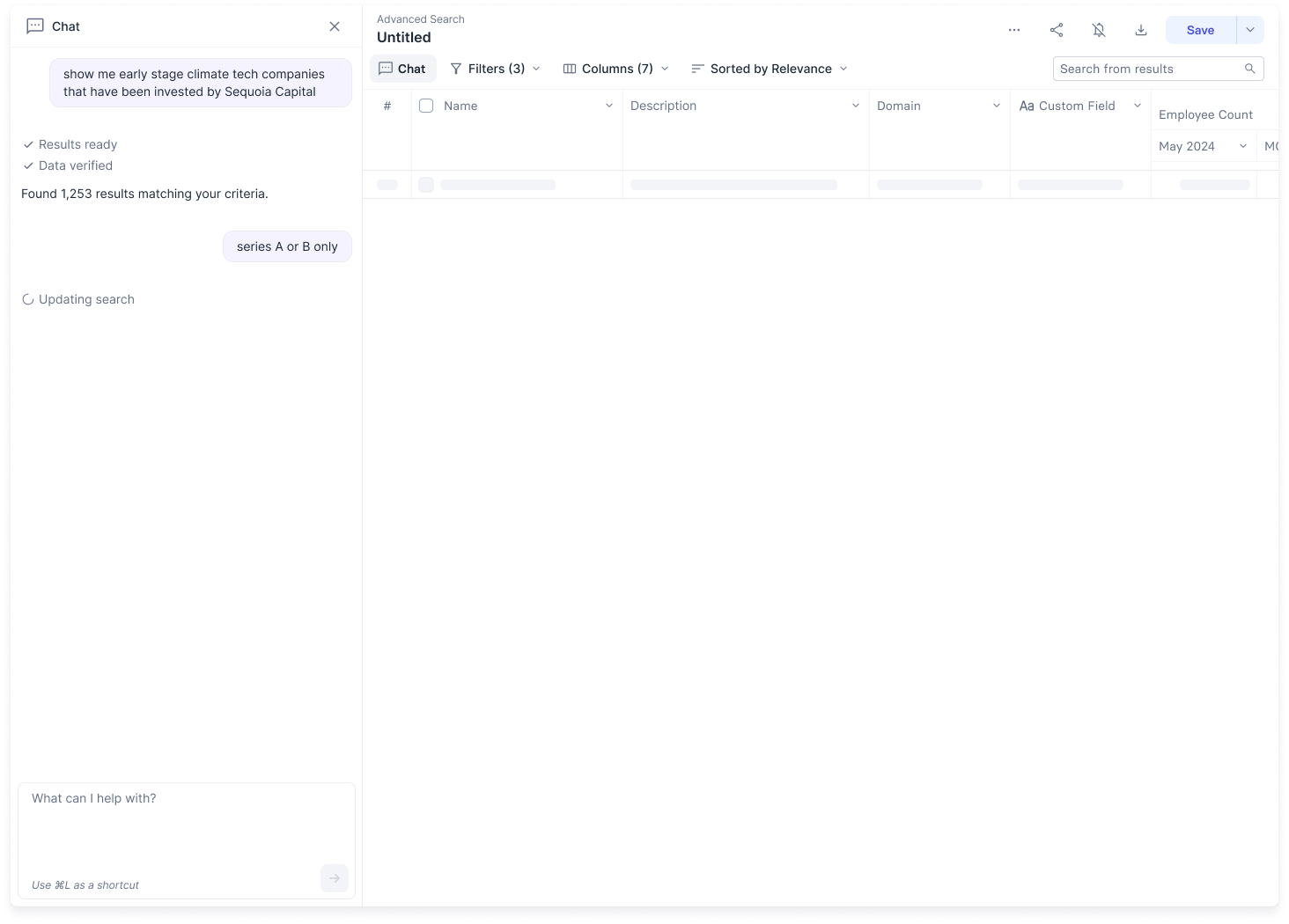Click the Search from results field
This screenshot has height=924, width=1289.
coord(1158,69)
